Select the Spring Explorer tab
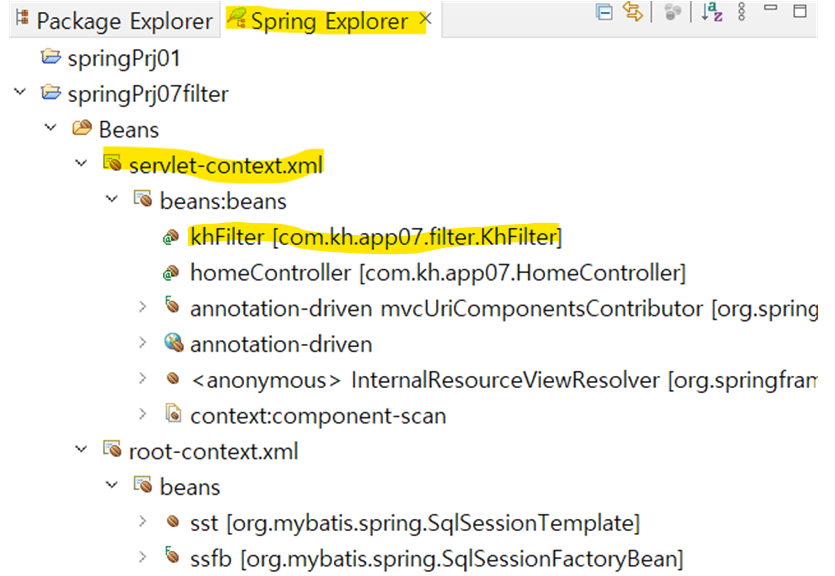This screenshot has width=835, height=576. coord(329,21)
